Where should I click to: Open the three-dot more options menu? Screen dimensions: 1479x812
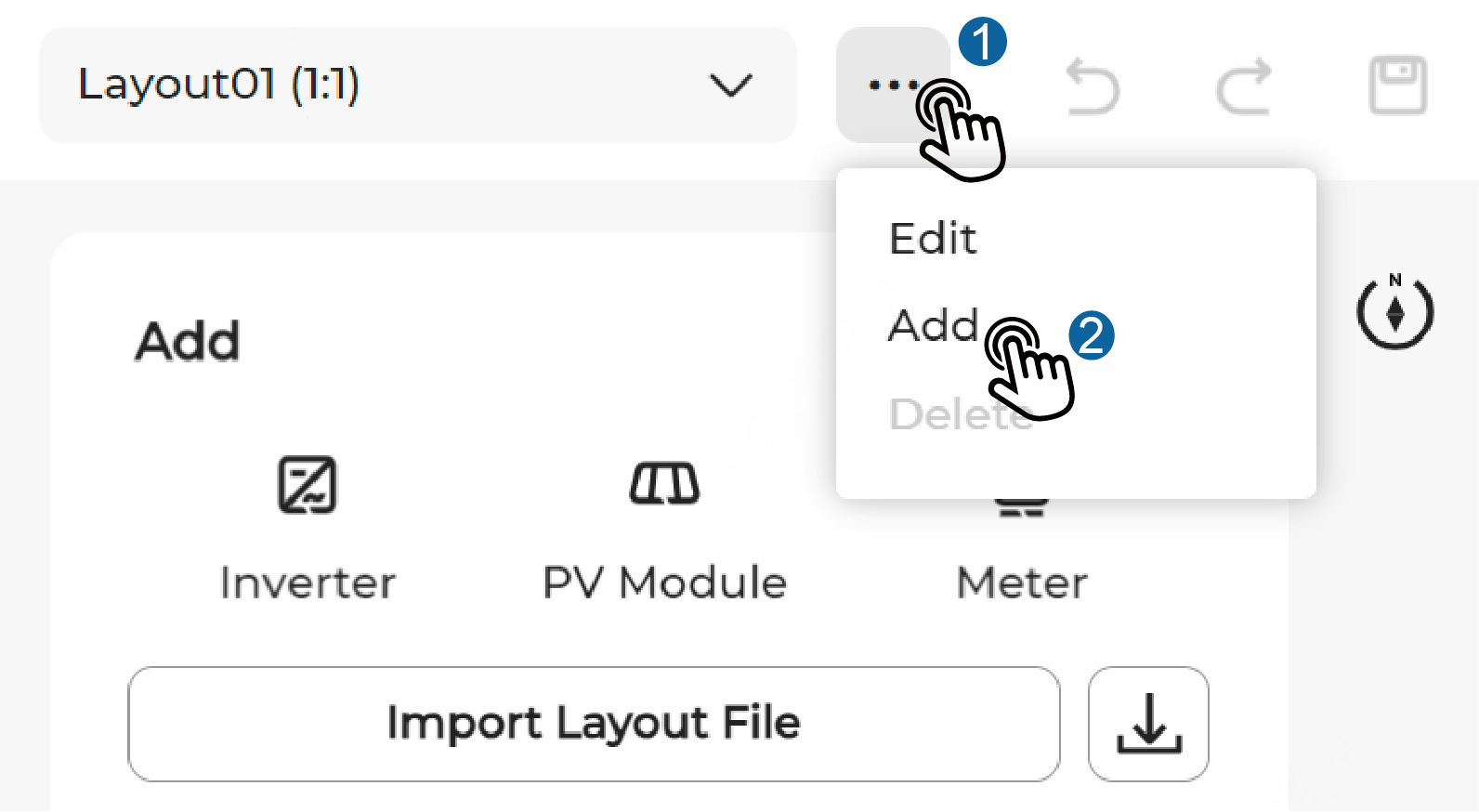click(890, 85)
